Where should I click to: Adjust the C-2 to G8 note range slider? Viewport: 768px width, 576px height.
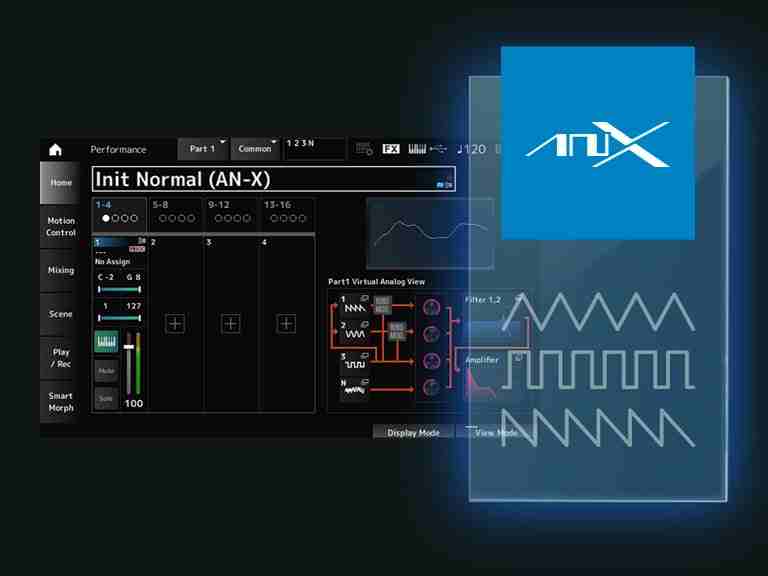[120, 289]
